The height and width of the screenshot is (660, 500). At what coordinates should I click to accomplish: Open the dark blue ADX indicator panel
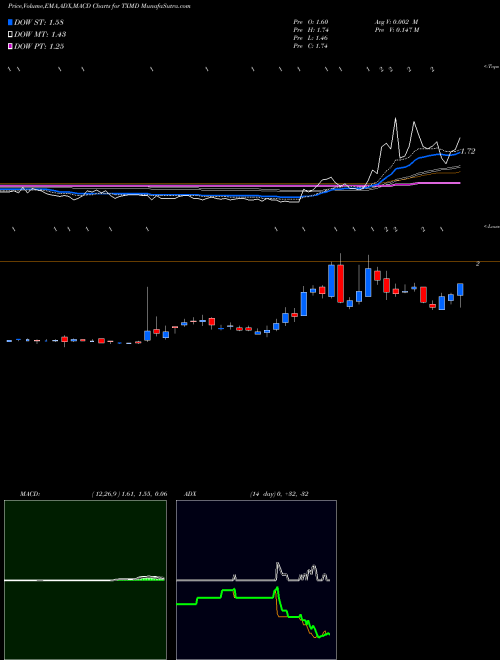[x=256, y=580]
